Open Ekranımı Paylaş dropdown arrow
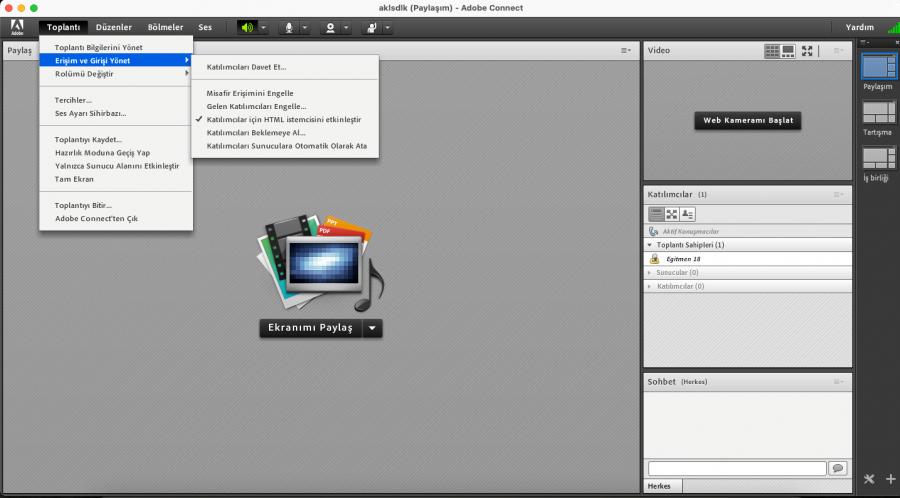Image resolution: width=900 pixels, height=498 pixels. coord(372,328)
